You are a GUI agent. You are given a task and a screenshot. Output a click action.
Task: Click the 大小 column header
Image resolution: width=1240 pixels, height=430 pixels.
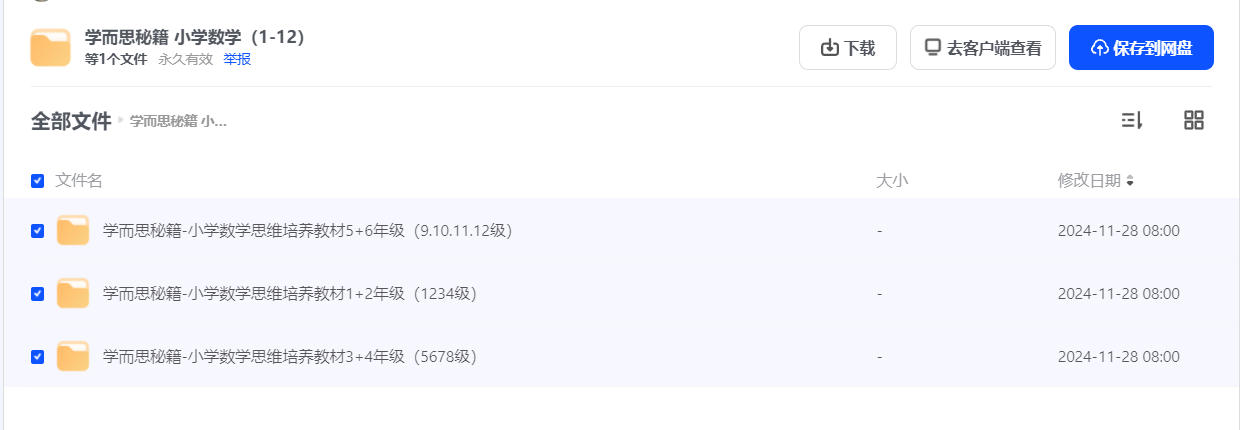(x=892, y=181)
